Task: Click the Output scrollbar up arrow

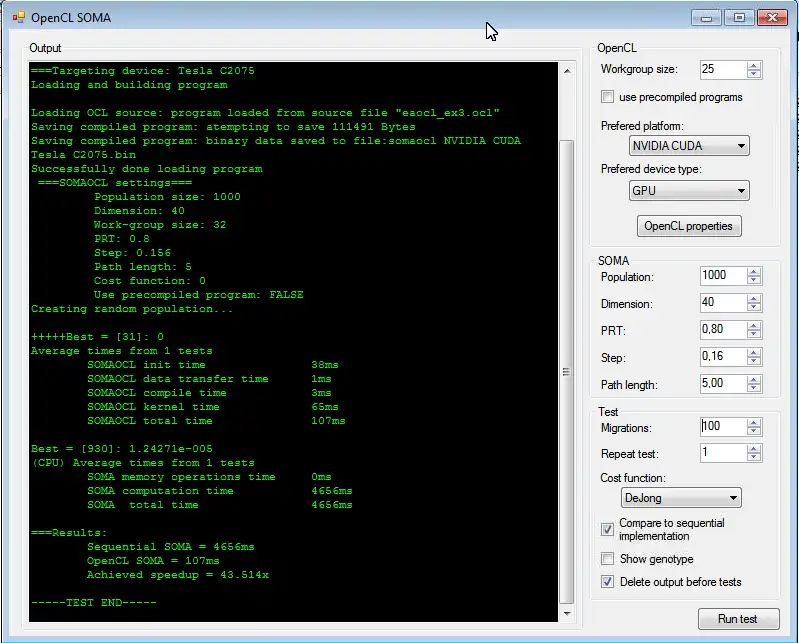Action: click(567, 71)
